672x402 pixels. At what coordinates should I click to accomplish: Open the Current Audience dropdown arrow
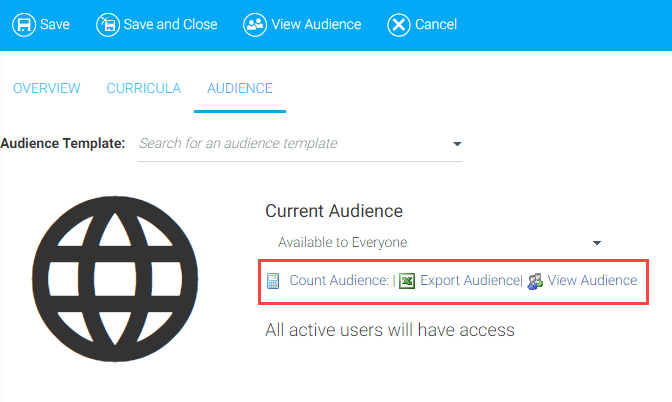coord(597,243)
